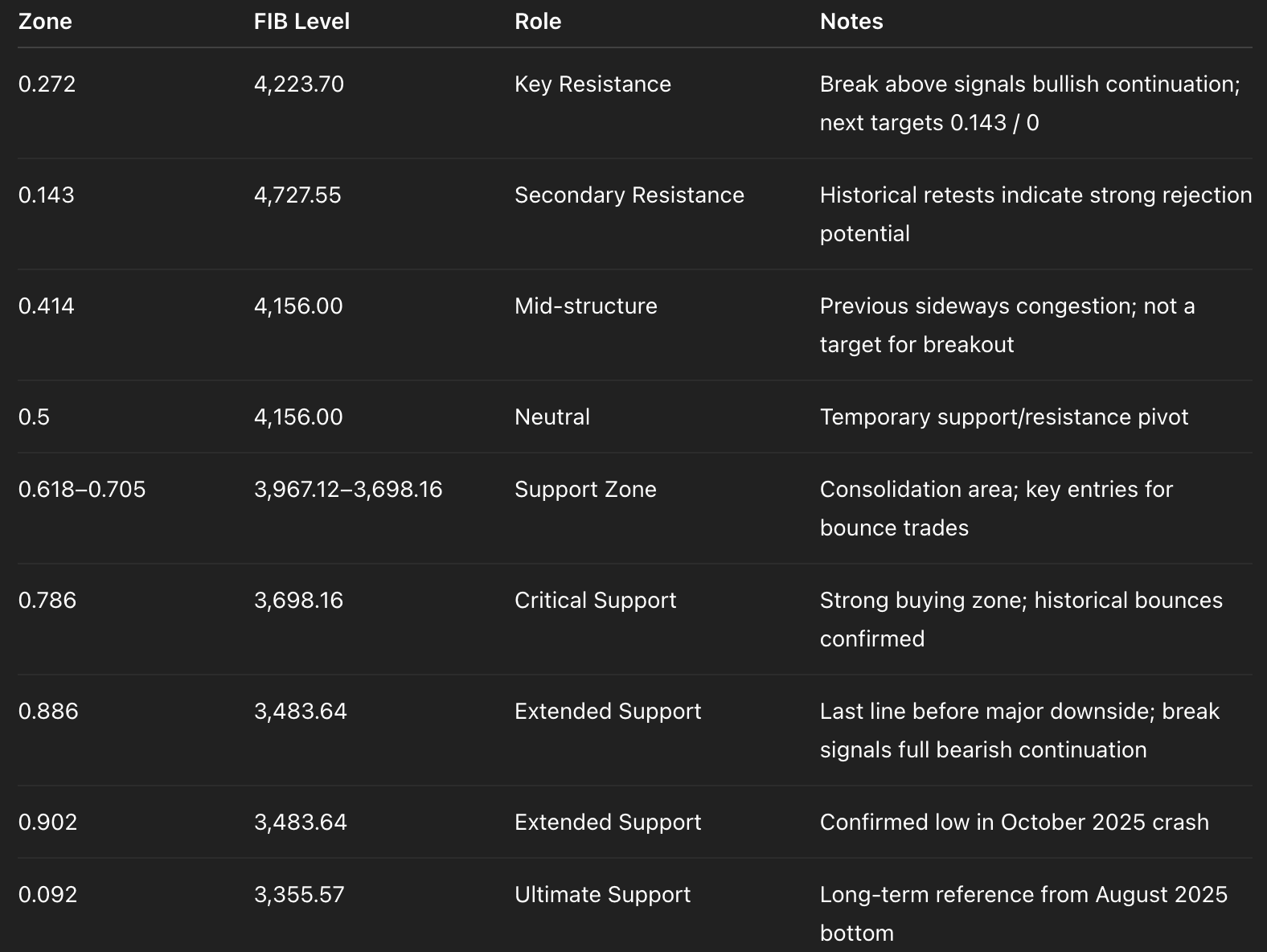This screenshot has width=1267, height=952.
Task: Click the Notes column header
Action: point(851,22)
